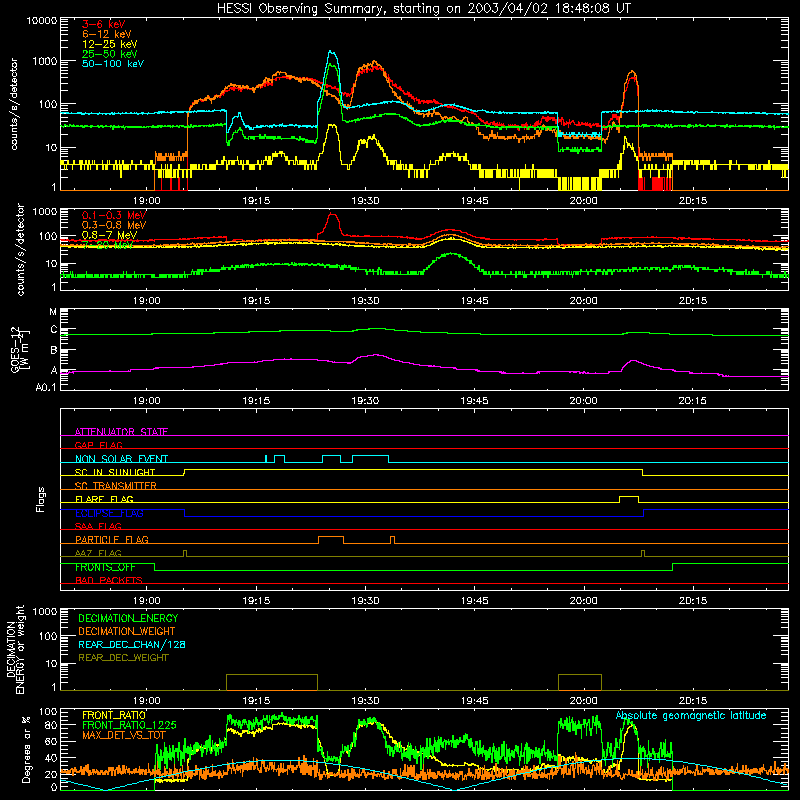Click the 0.1-0.3 MeV red peak near 19:25
This screenshot has height=800, width=800.
coord(333,215)
